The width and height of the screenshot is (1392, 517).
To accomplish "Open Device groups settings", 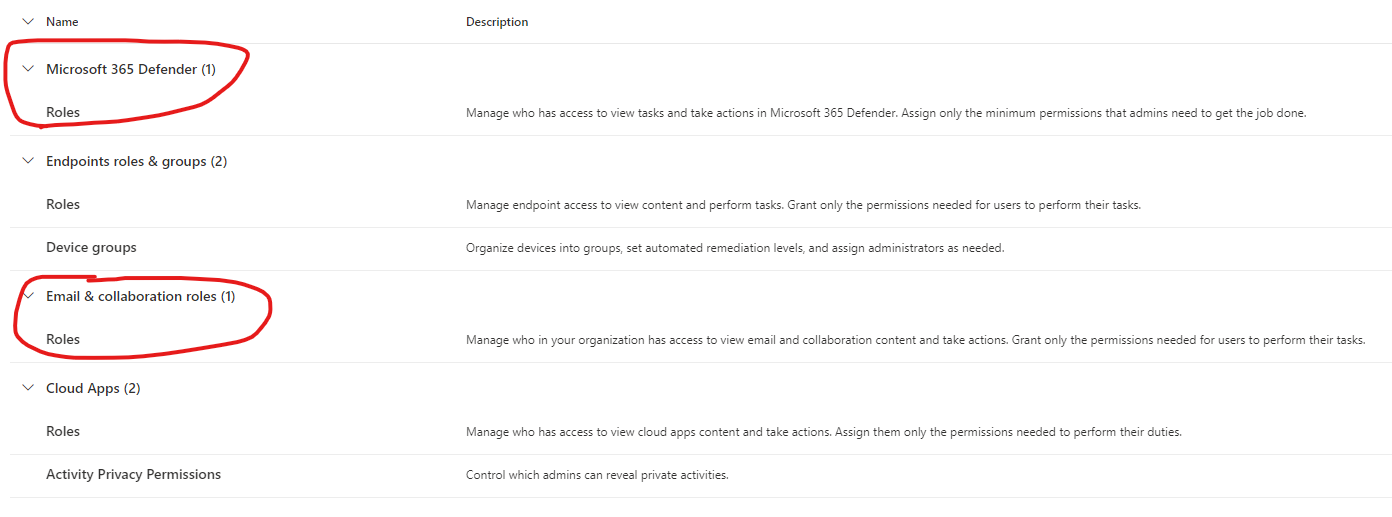I will click(91, 247).
